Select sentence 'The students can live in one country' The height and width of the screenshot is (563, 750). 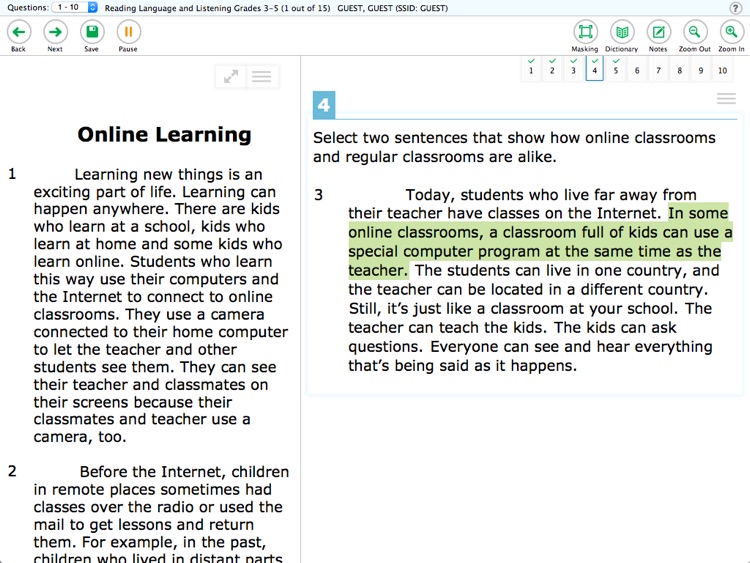pyautogui.click(x=534, y=280)
